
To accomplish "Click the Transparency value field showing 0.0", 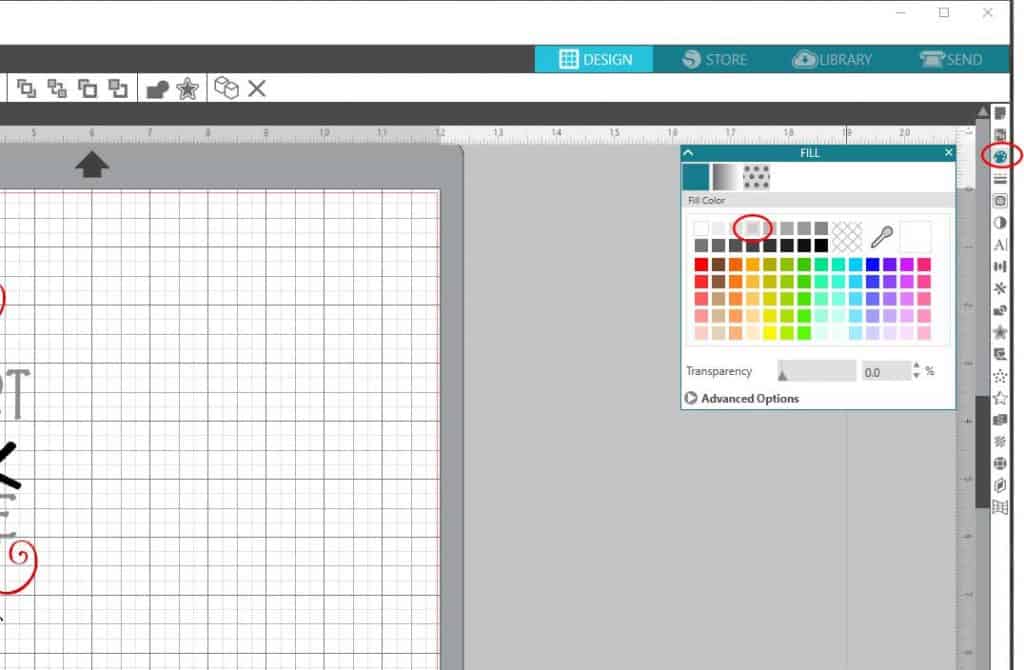I will click(886, 372).
